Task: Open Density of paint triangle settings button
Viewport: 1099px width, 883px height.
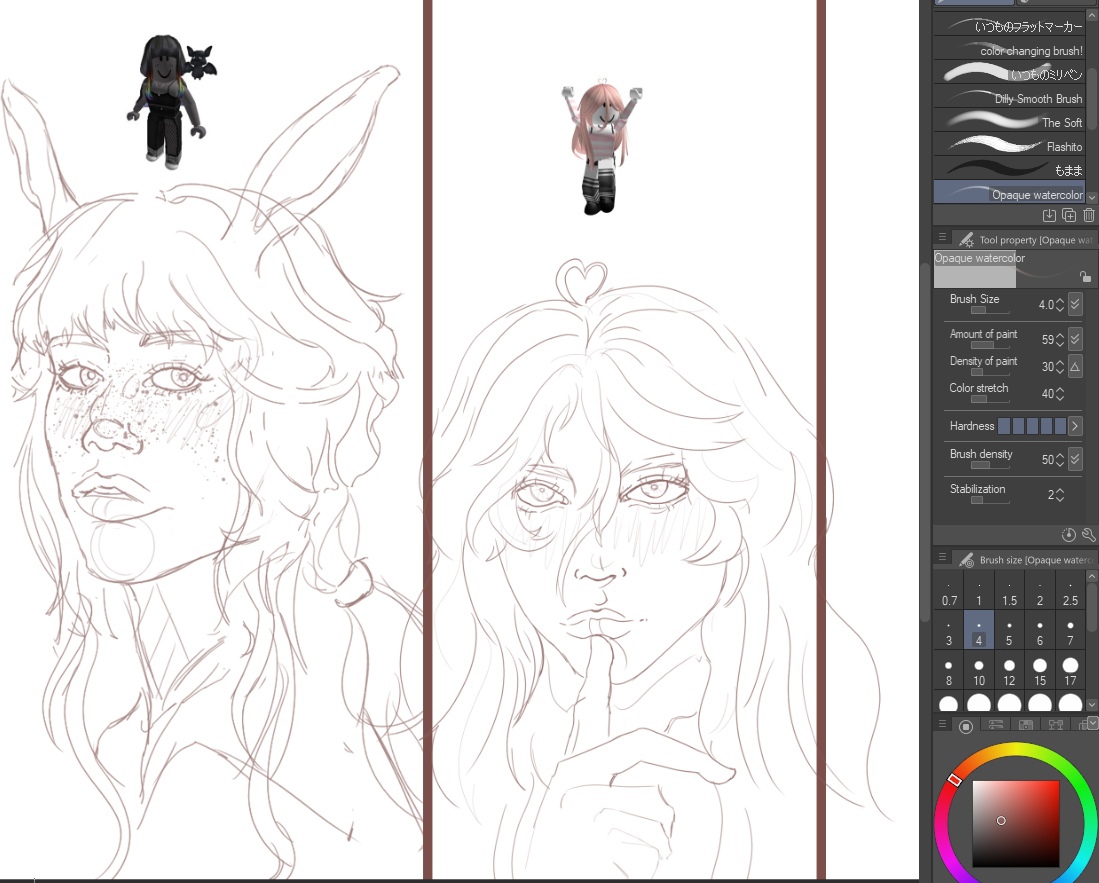Action: [x=1074, y=366]
